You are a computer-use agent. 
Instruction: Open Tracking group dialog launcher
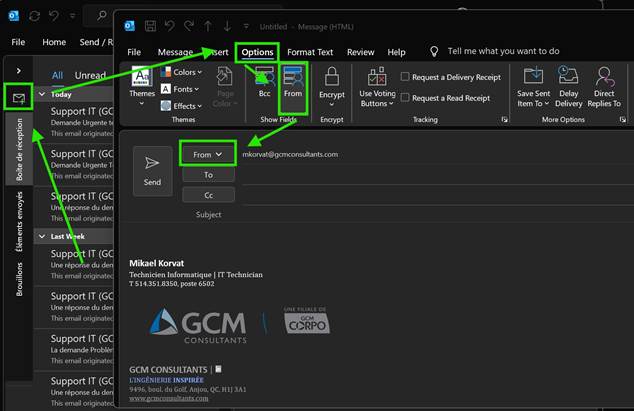(x=504, y=119)
